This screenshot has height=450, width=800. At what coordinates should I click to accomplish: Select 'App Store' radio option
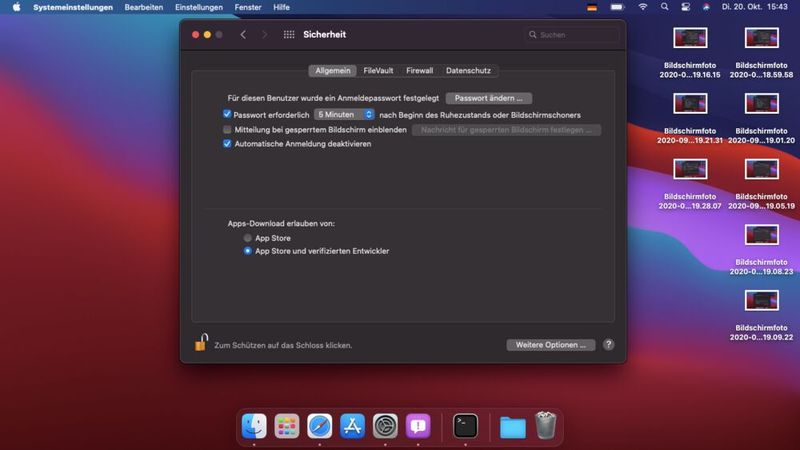point(247,238)
